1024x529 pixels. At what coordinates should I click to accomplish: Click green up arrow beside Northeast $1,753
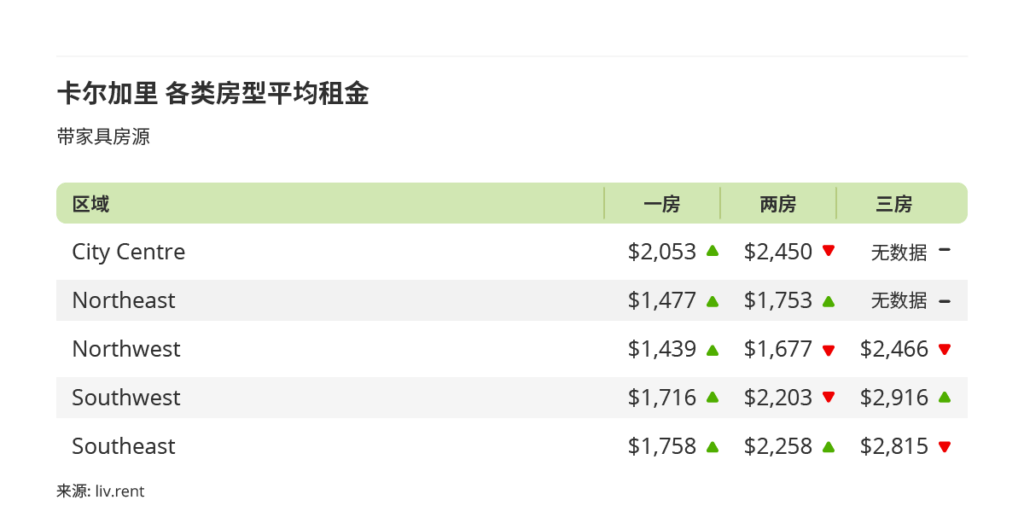click(x=828, y=300)
